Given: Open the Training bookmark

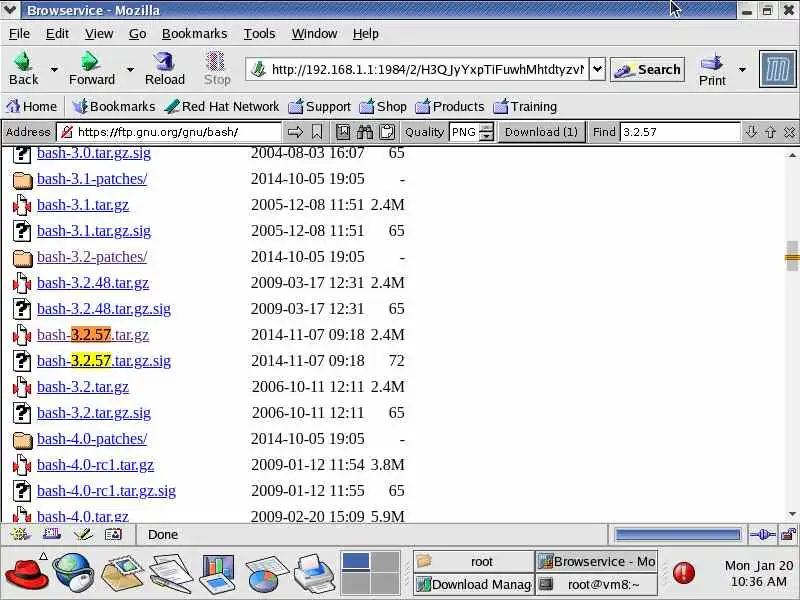Looking at the screenshot, I should coord(526,107).
